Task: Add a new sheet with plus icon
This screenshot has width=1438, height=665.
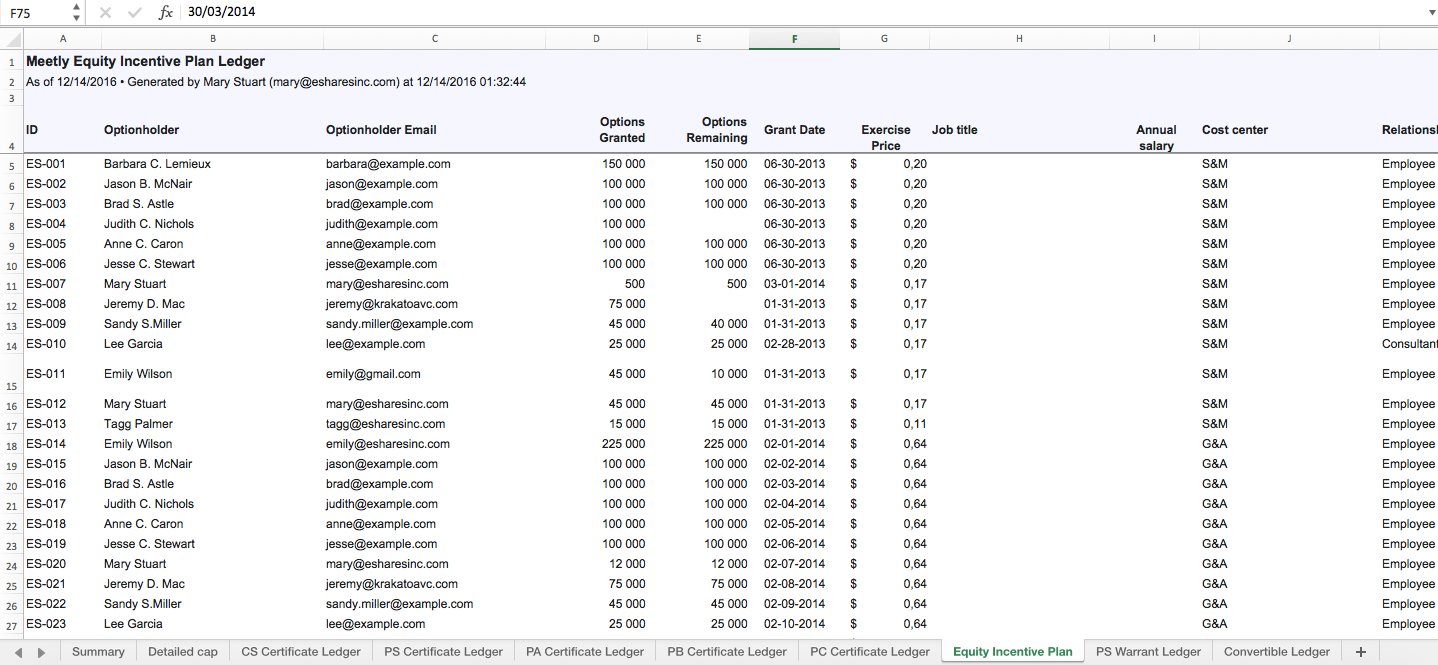Action: pos(1360,652)
